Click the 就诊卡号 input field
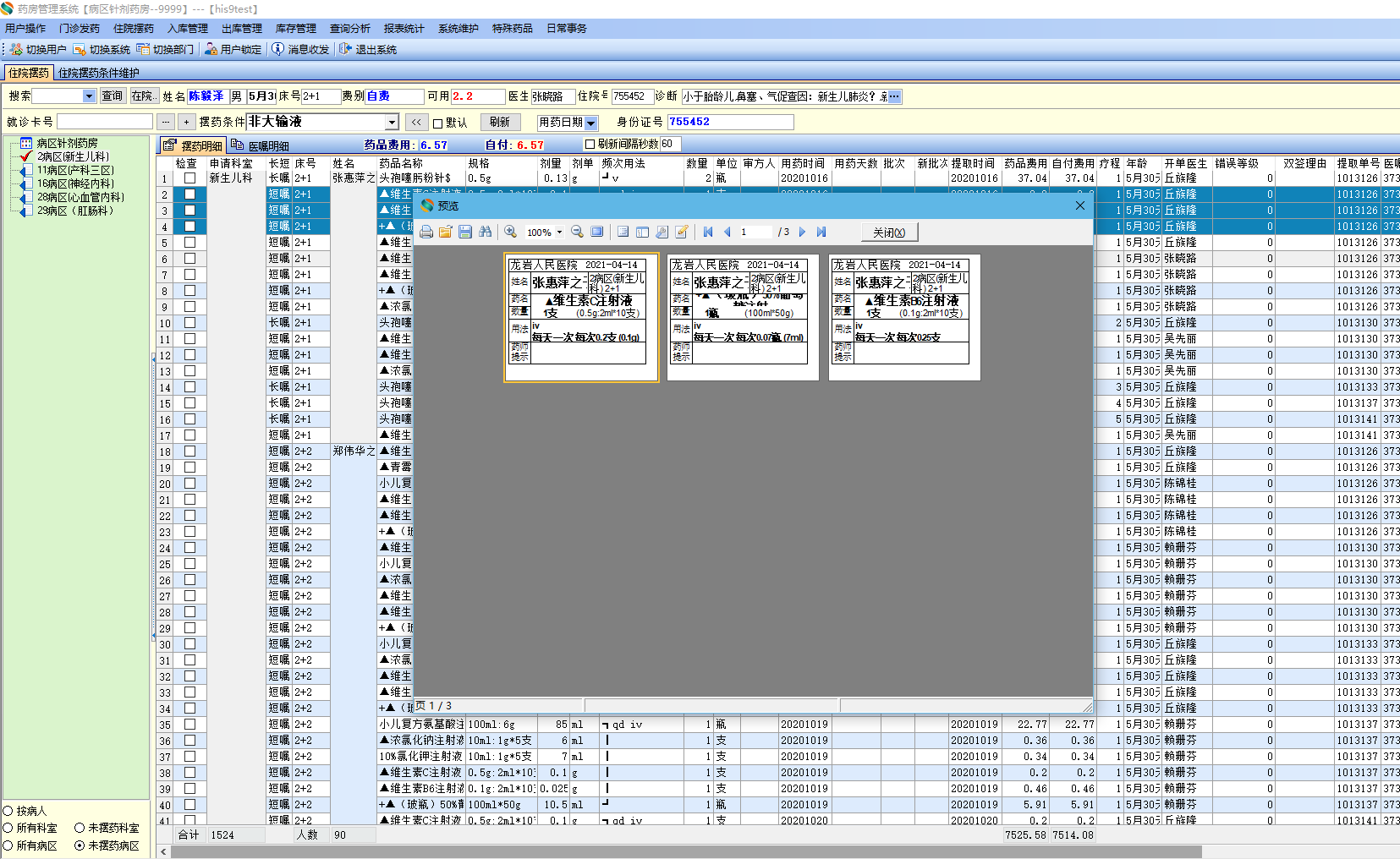 pyautogui.click(x=104, y=122)
